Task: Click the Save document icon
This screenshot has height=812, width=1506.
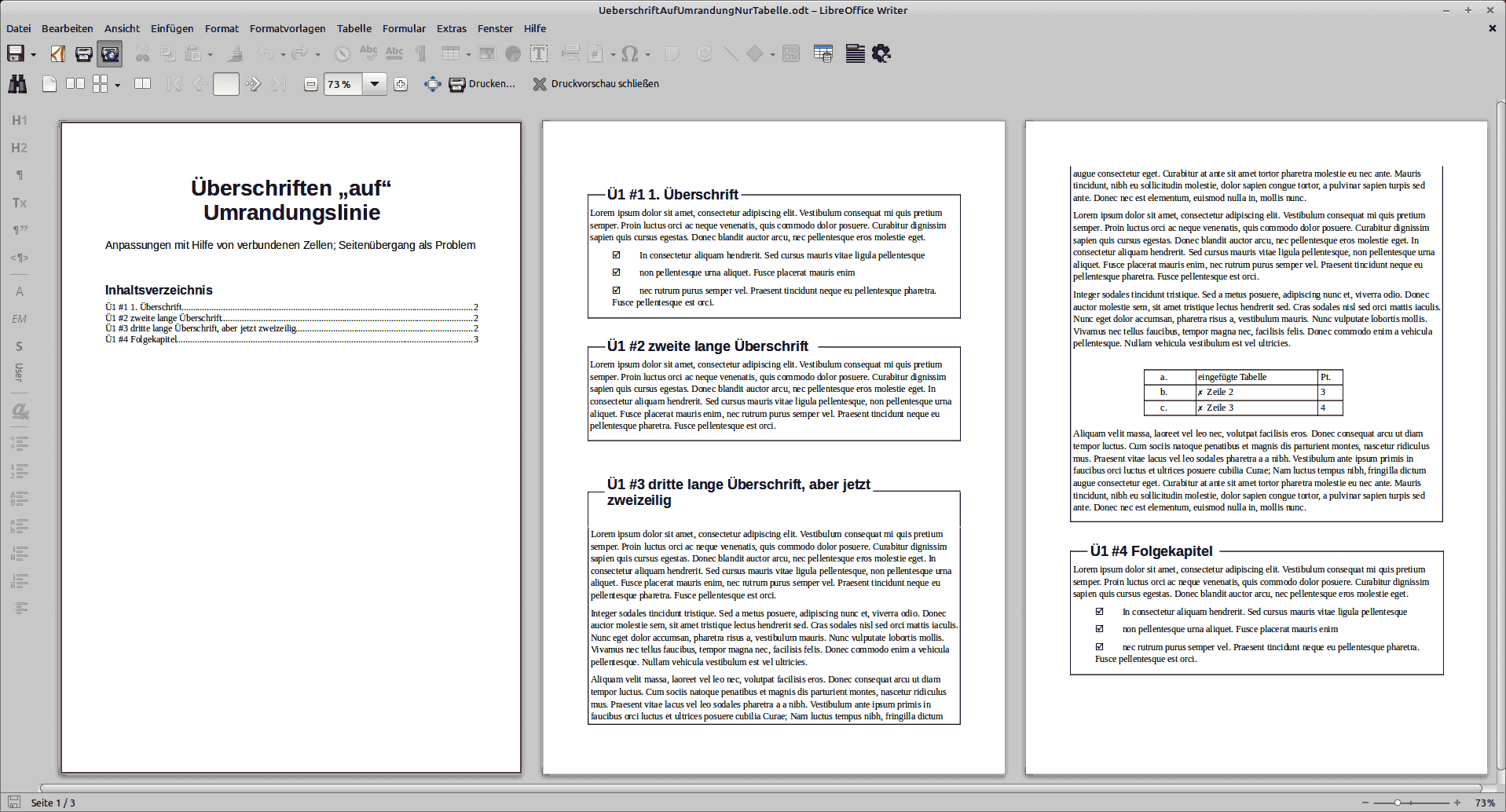Action: point(16,53)
